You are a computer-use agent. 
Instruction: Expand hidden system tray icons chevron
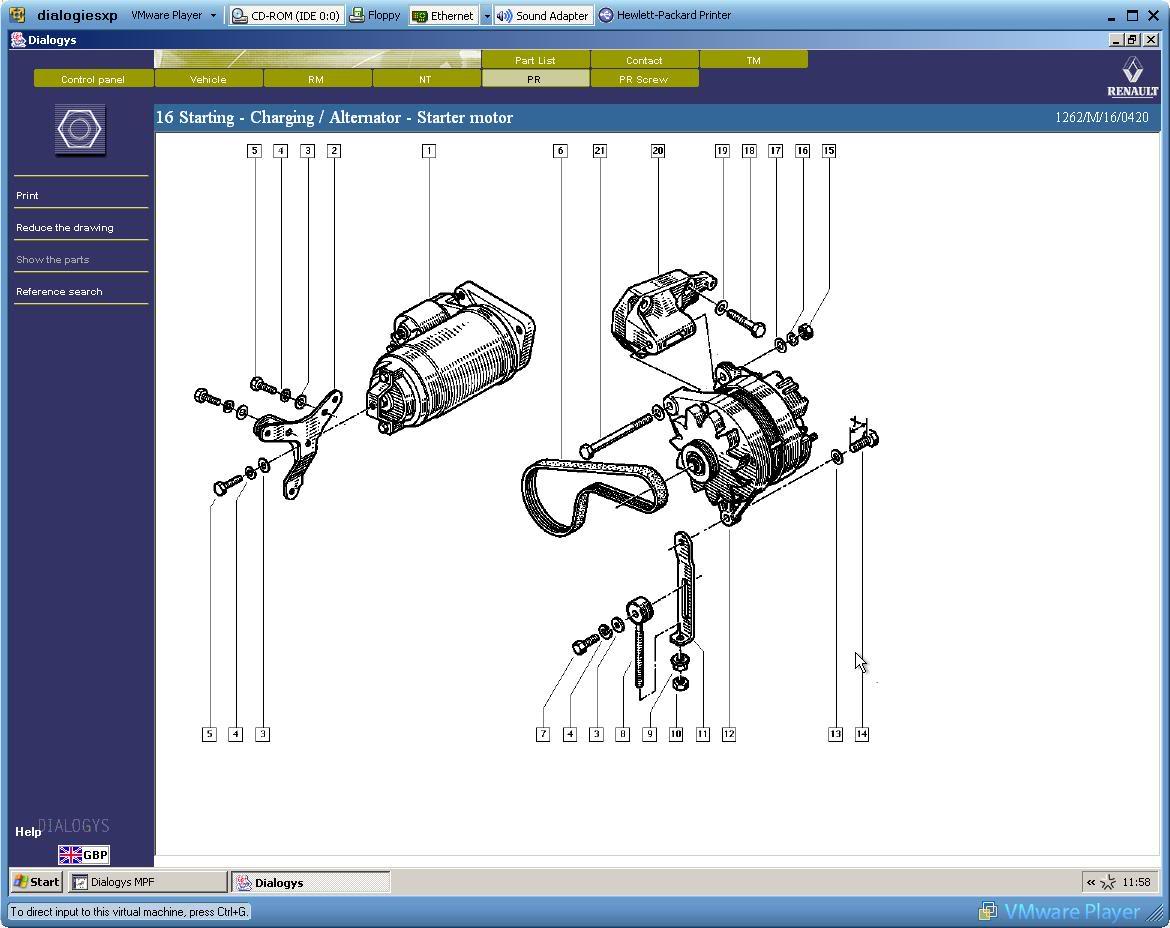(1091, 882)
